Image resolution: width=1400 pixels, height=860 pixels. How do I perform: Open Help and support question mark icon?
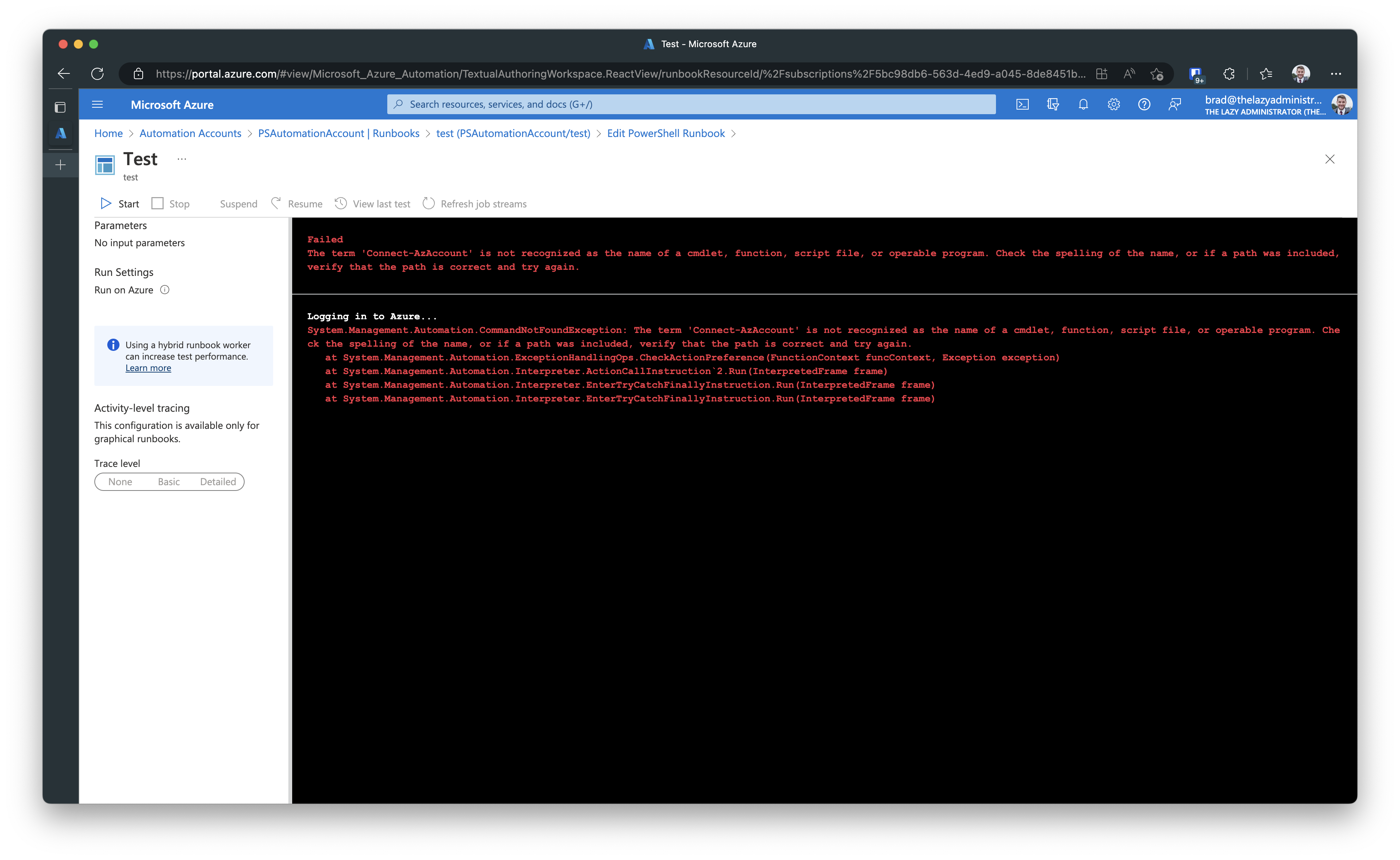[x=1144, y=105]
